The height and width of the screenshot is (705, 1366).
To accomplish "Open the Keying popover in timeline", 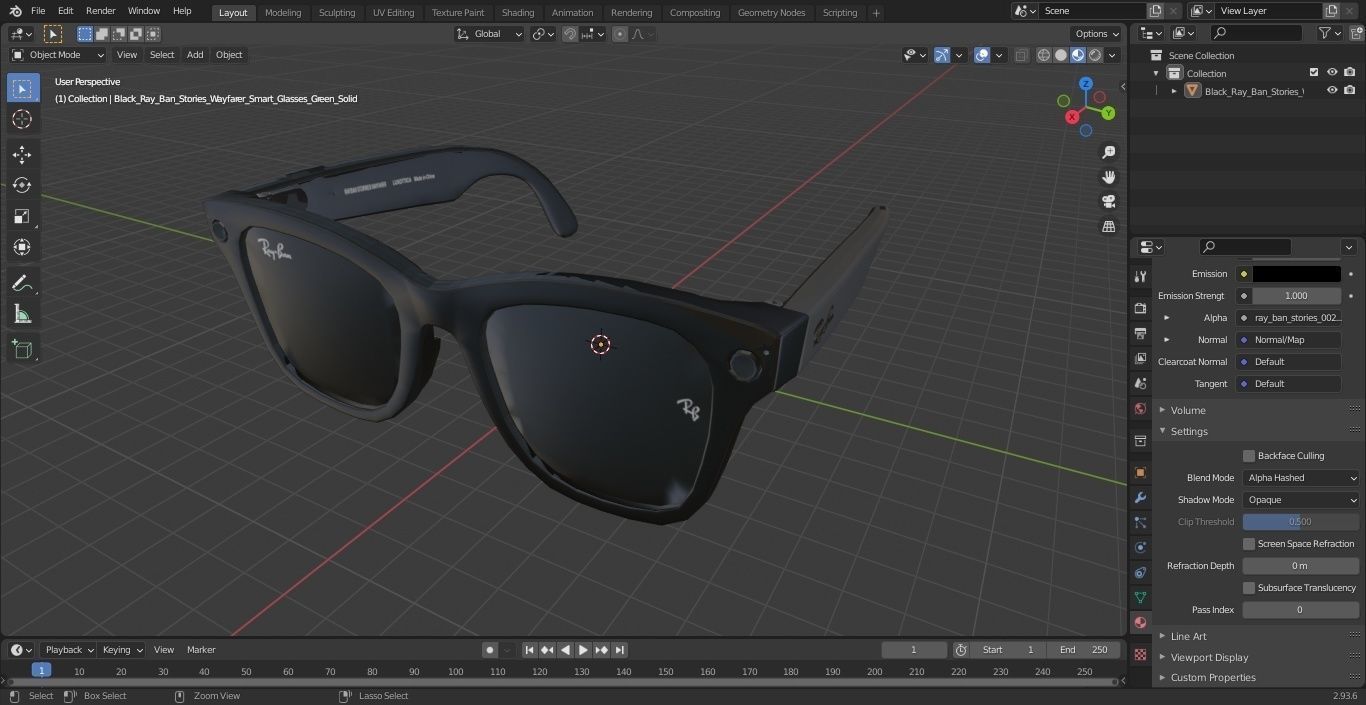I will (x=123, y=650).
